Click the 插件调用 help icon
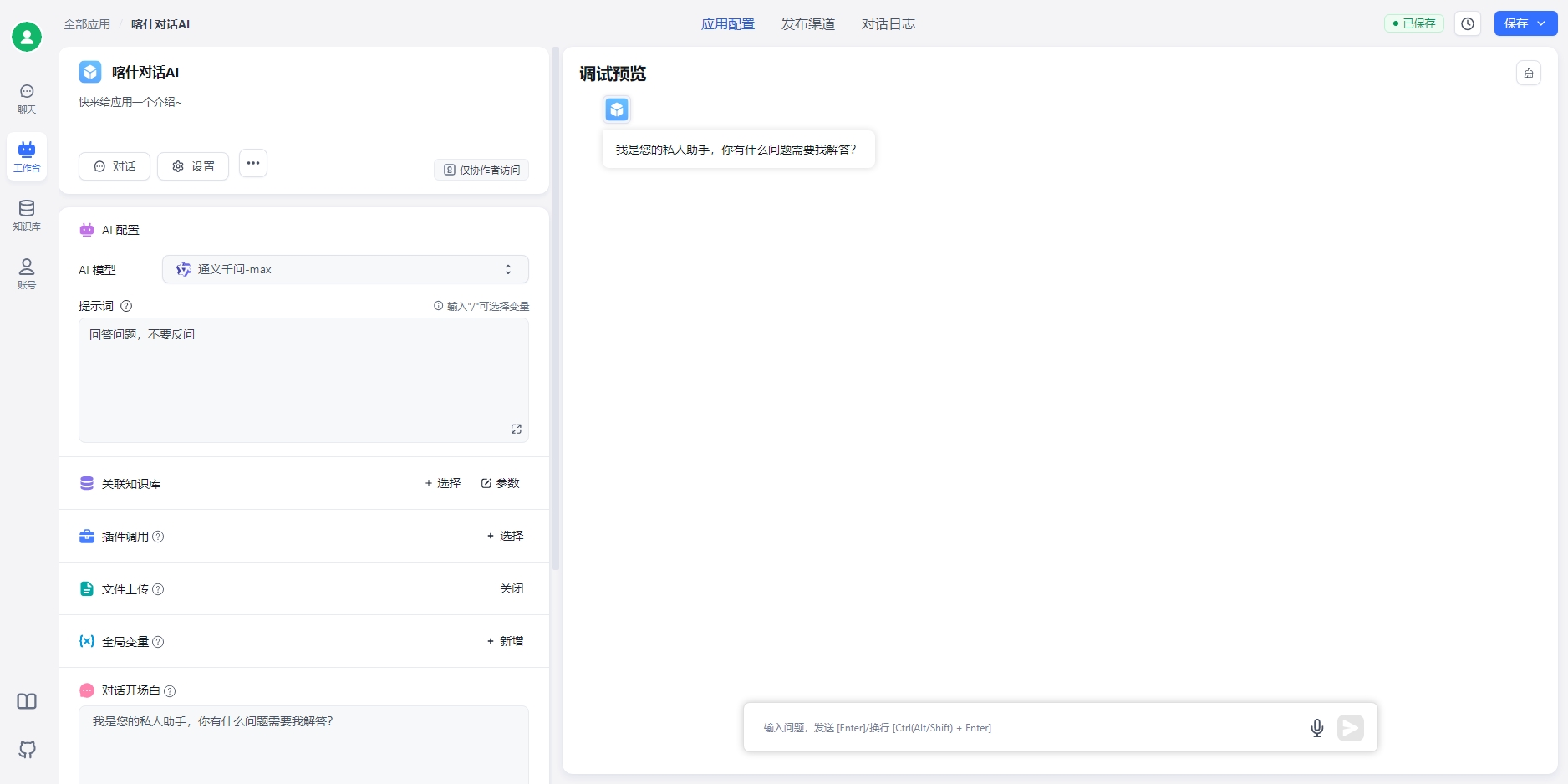This screenshot has width=1568, height=784. tap(158, 537)
